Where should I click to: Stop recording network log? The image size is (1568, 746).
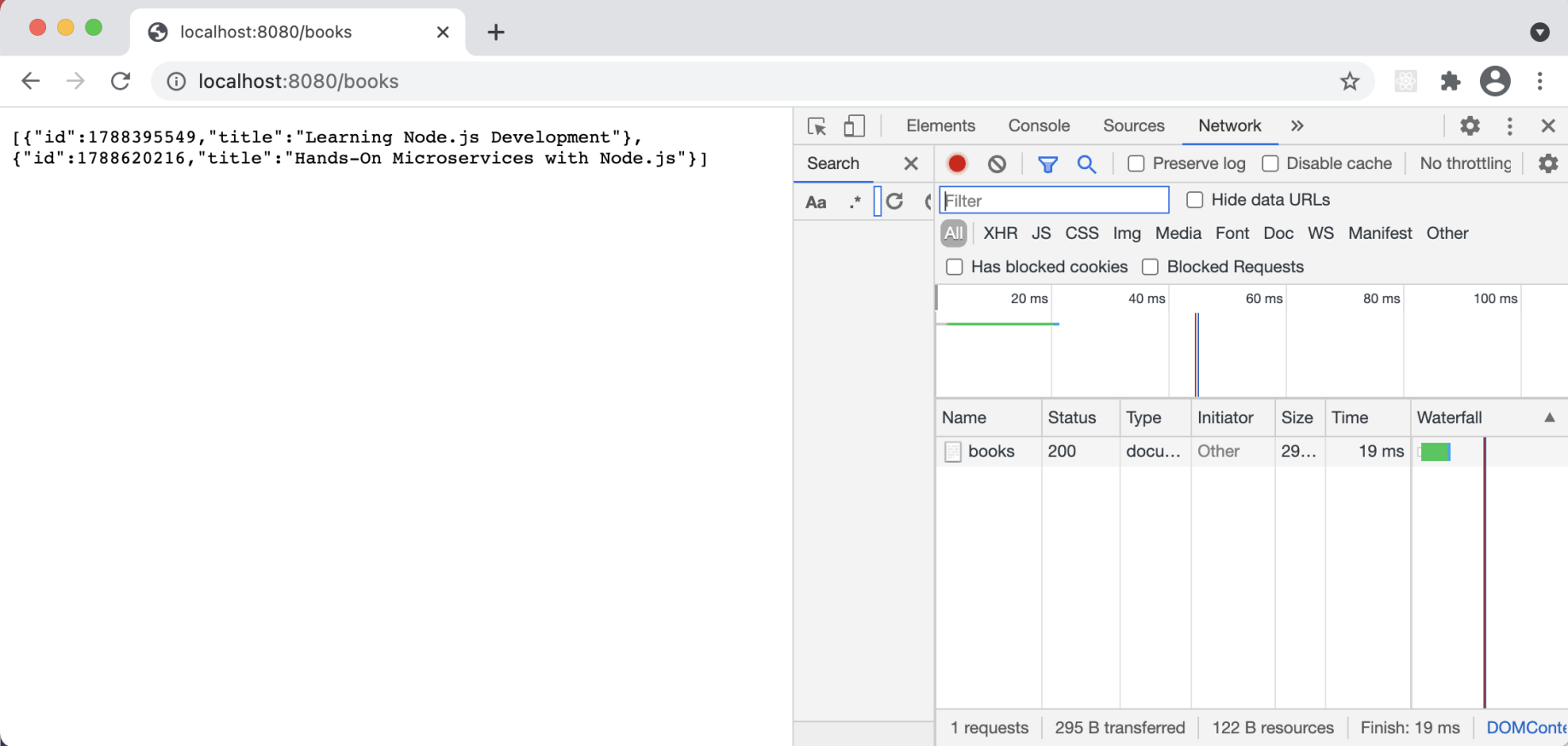957,164
